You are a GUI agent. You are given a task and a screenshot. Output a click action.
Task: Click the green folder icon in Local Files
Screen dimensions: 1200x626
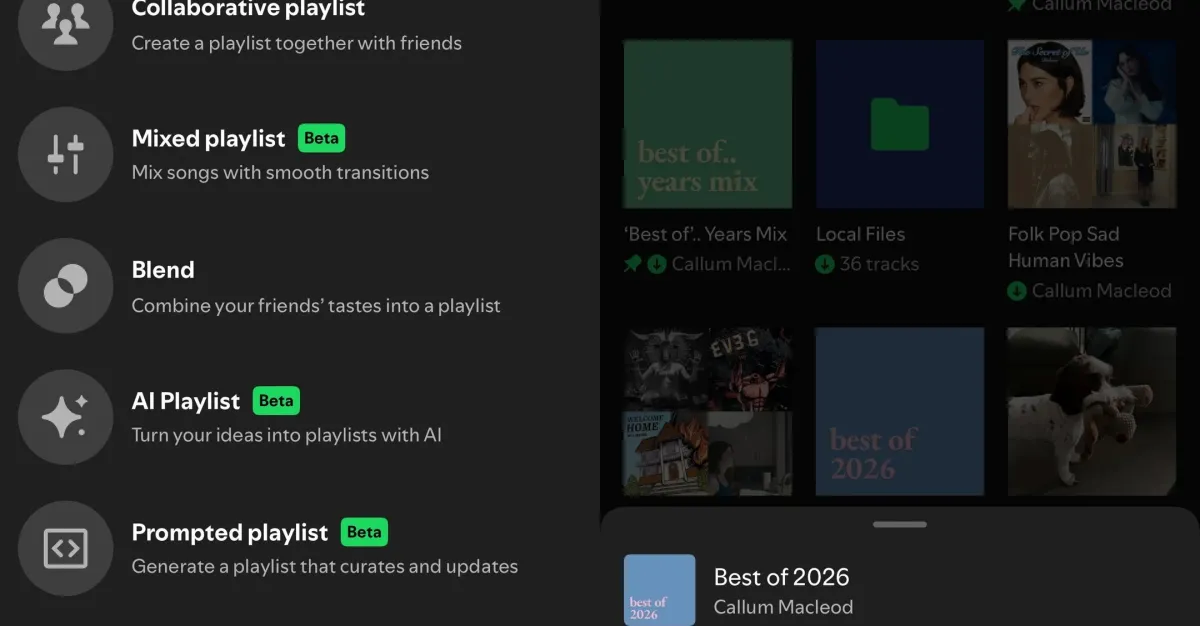click(x=899, y=124)
